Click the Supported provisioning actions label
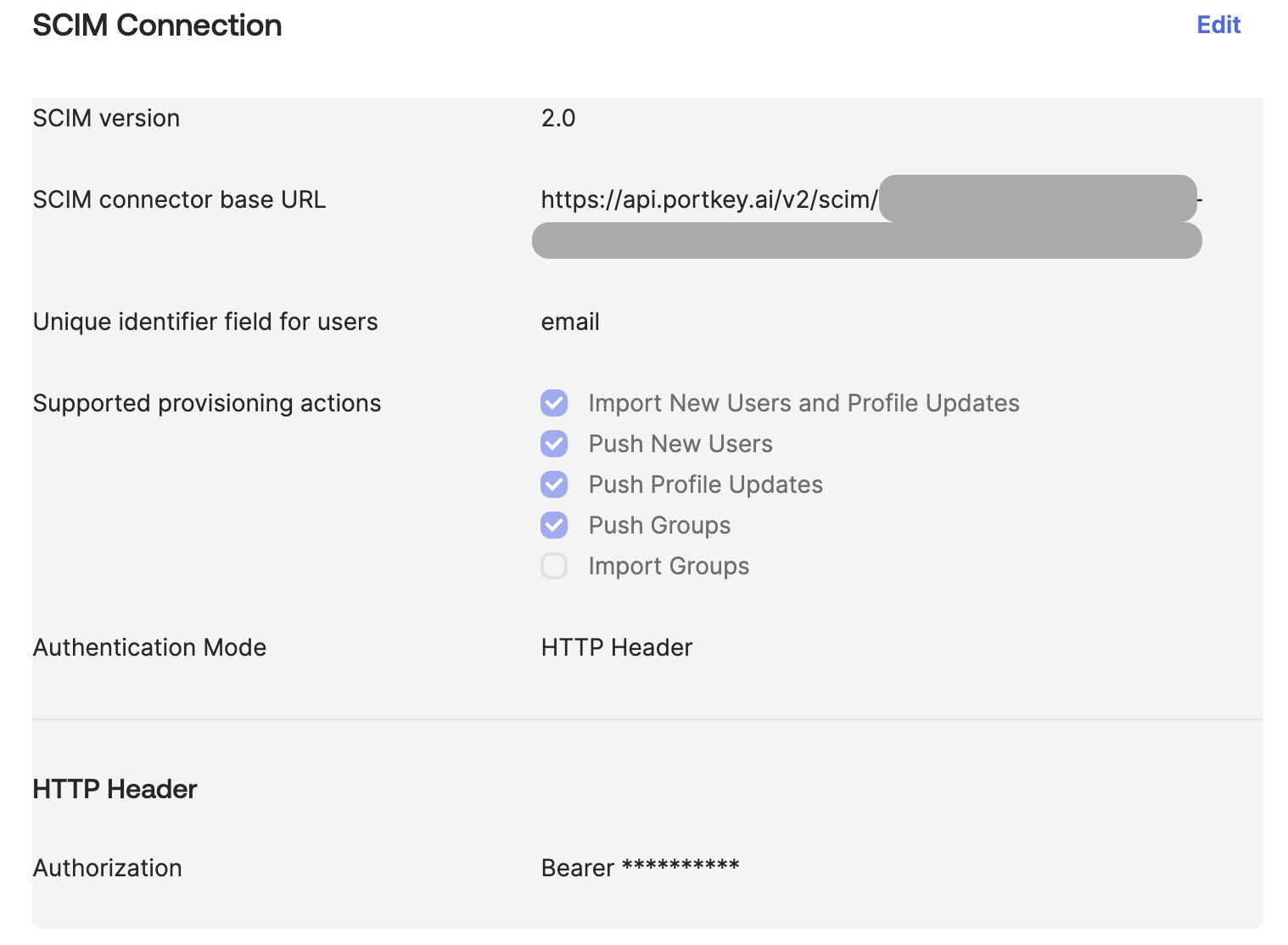 [206, 403]
